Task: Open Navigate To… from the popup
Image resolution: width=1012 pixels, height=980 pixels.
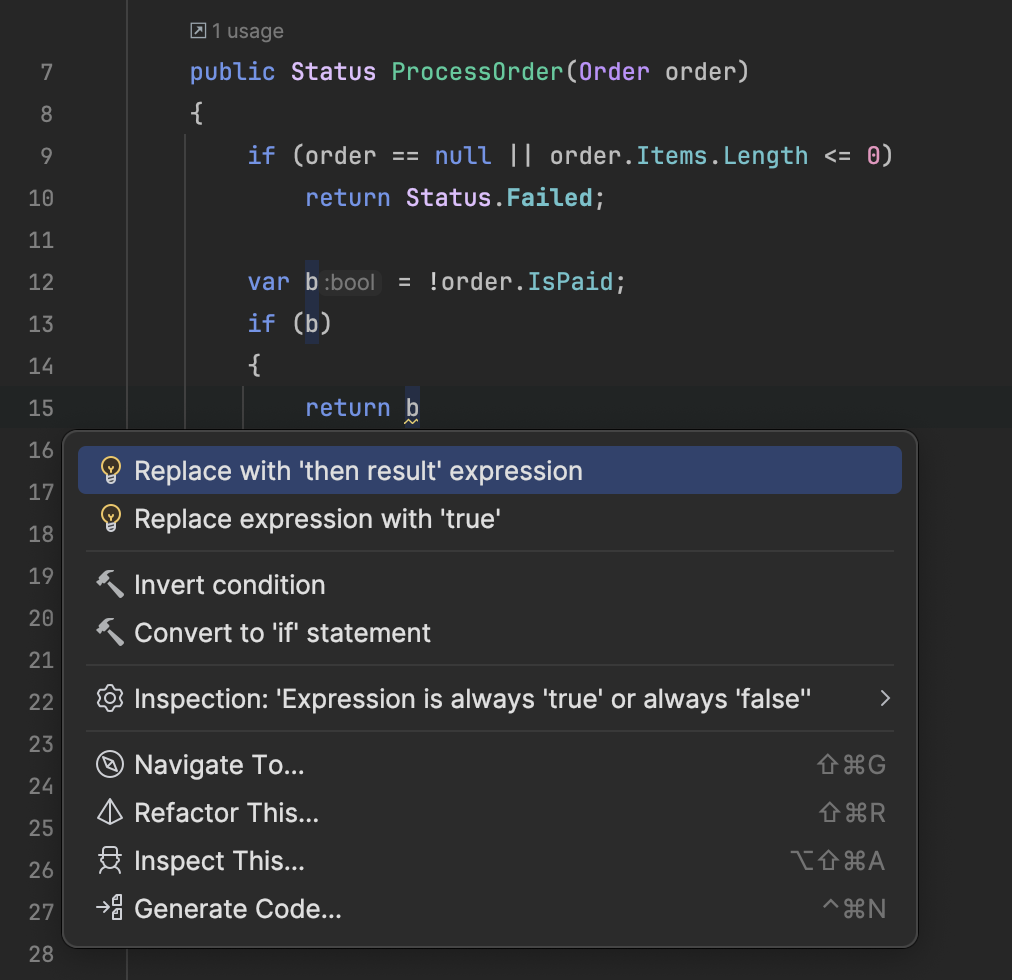Action: [219, 765]
